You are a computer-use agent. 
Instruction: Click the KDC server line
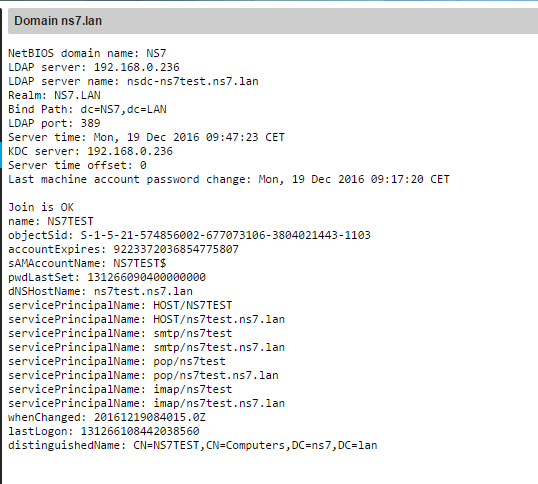pos(91,151)
